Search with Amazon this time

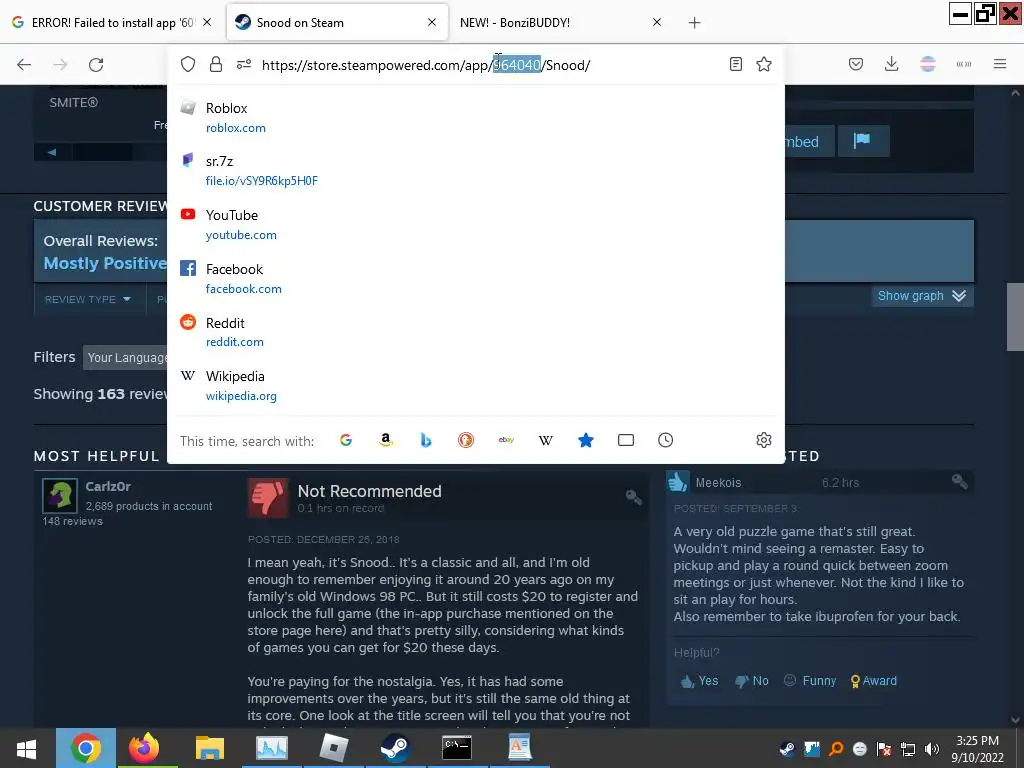click(386, 440)
